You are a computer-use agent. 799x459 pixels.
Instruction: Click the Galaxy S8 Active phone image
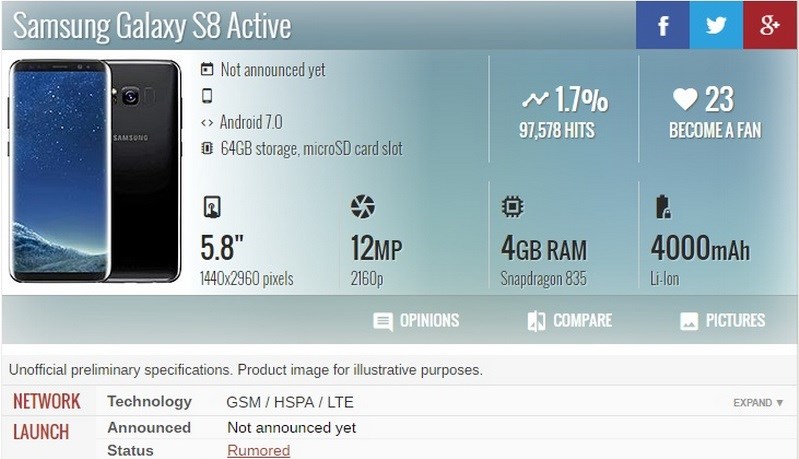click(x=95, y=171)
